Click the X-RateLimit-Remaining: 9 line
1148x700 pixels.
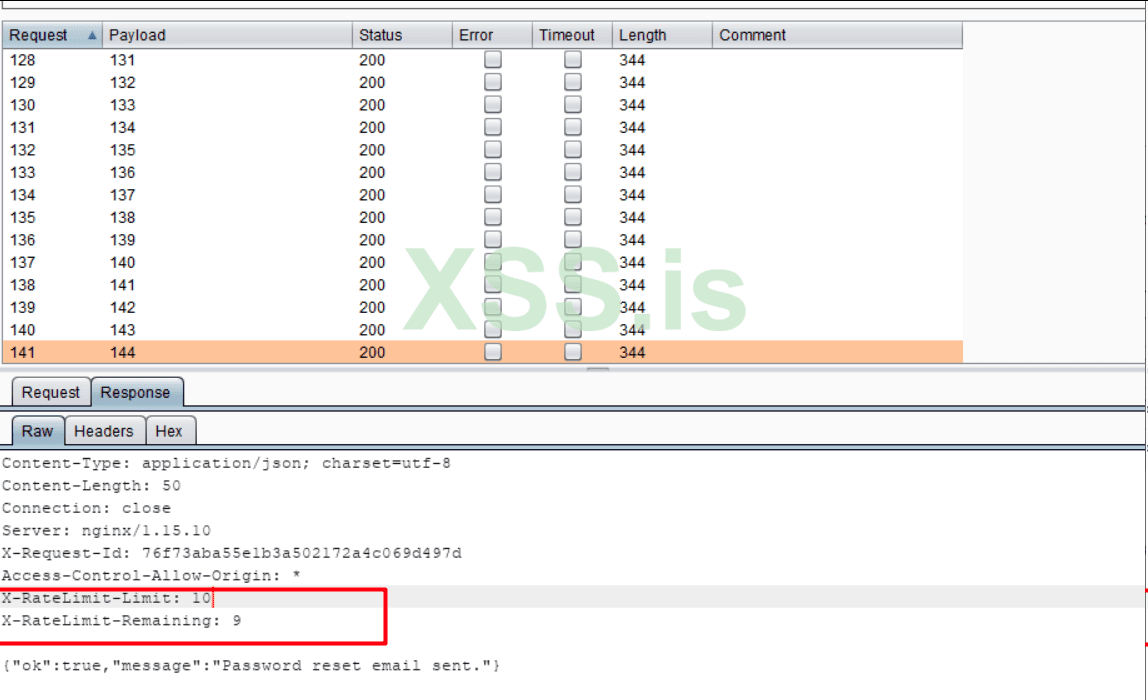coord(121,621)
